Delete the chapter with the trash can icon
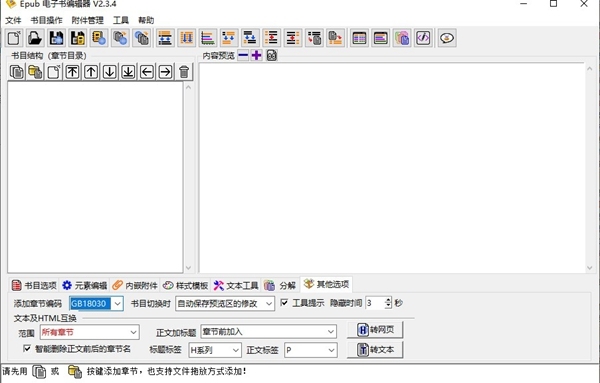The image size is (600, 383). point(184,72)
